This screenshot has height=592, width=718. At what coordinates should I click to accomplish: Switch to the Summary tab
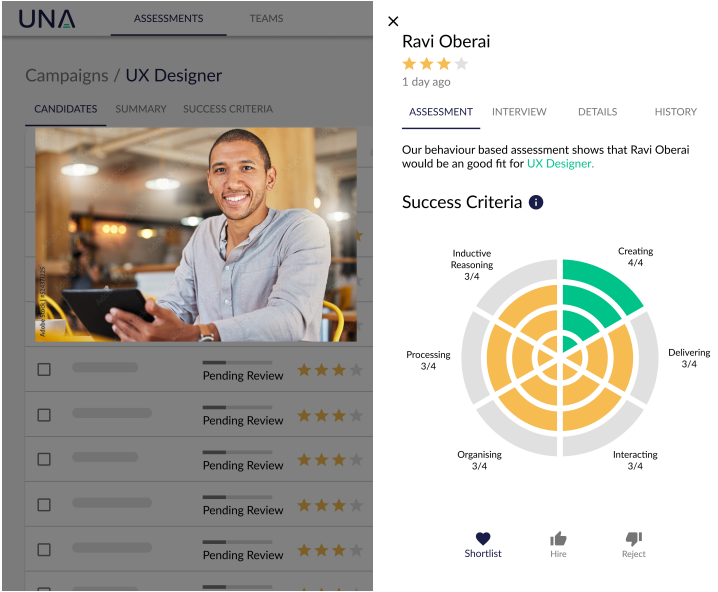pos(141,109)
